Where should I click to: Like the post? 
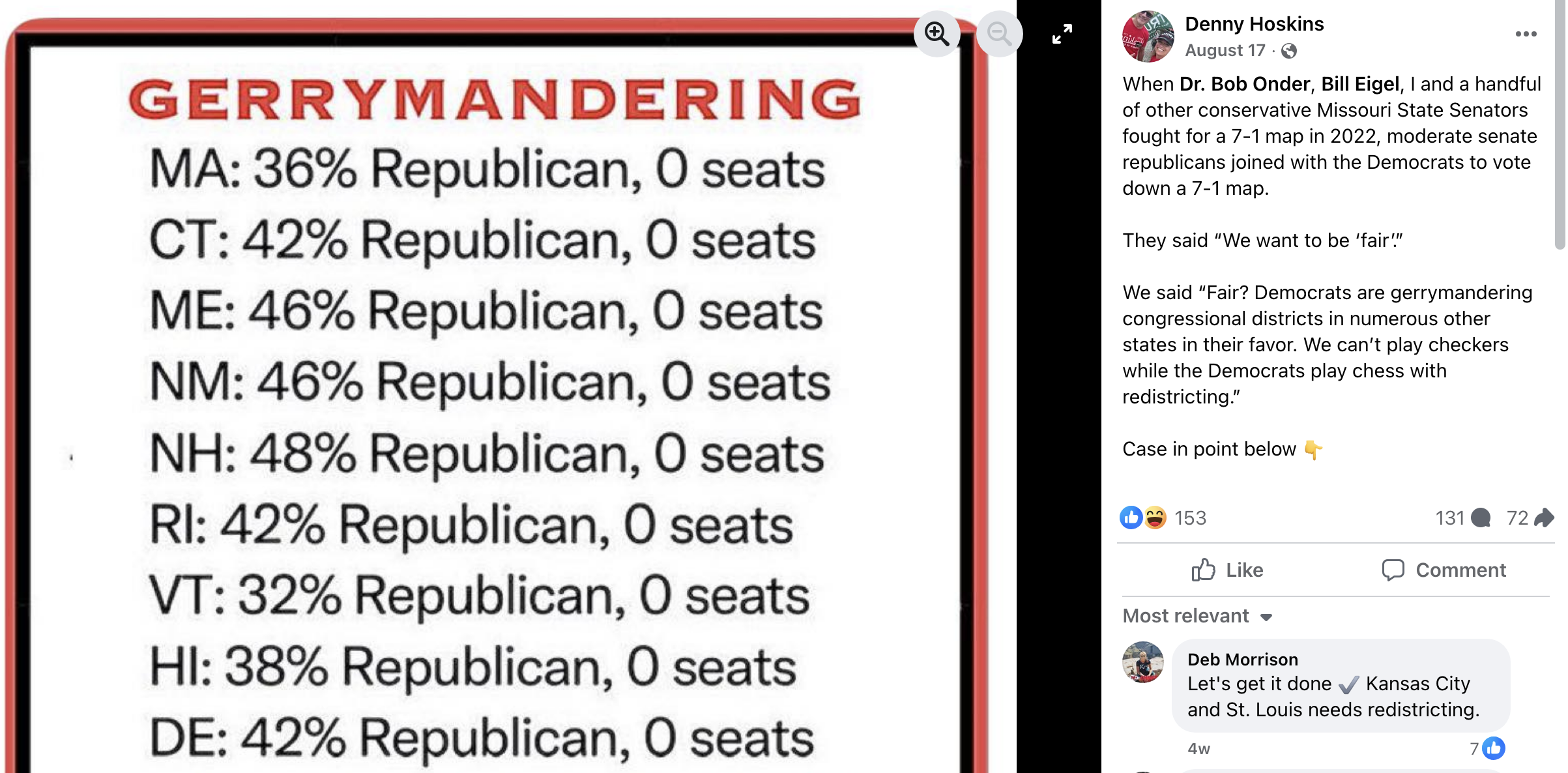click(1227, 570)
